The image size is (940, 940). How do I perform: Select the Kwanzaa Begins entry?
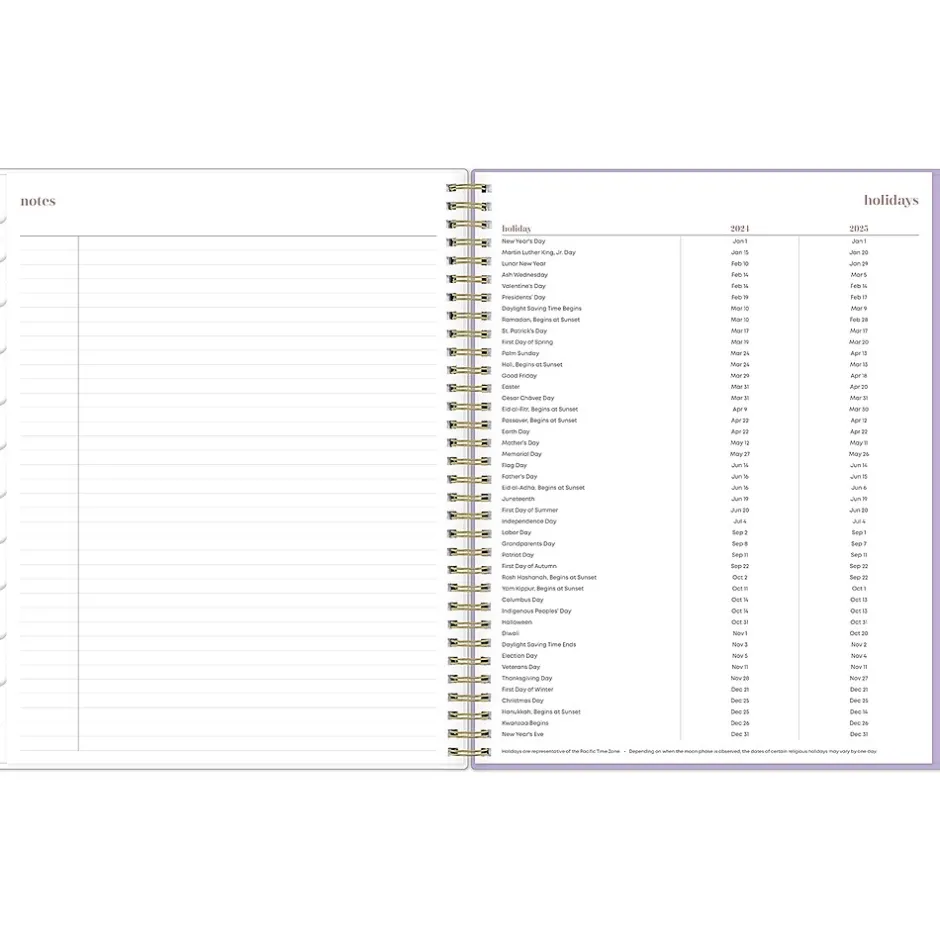(x=525, y=723)
